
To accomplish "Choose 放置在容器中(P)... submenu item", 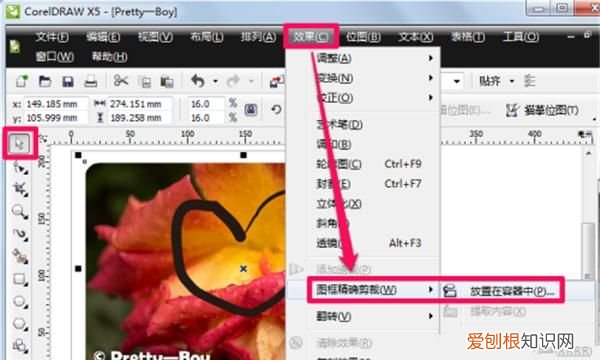I will pyautogui.click(x=512, y=292).
